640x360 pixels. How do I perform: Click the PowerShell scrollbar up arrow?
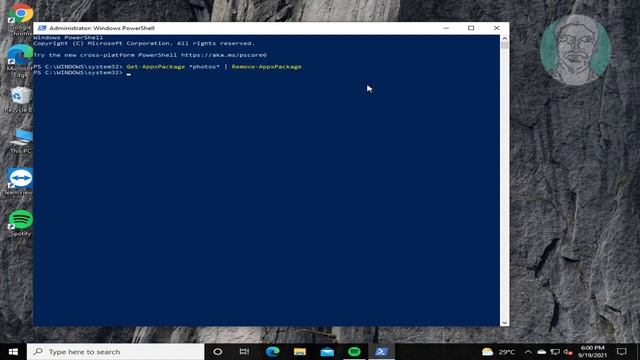pyautogui.click(x=504, y=38)
